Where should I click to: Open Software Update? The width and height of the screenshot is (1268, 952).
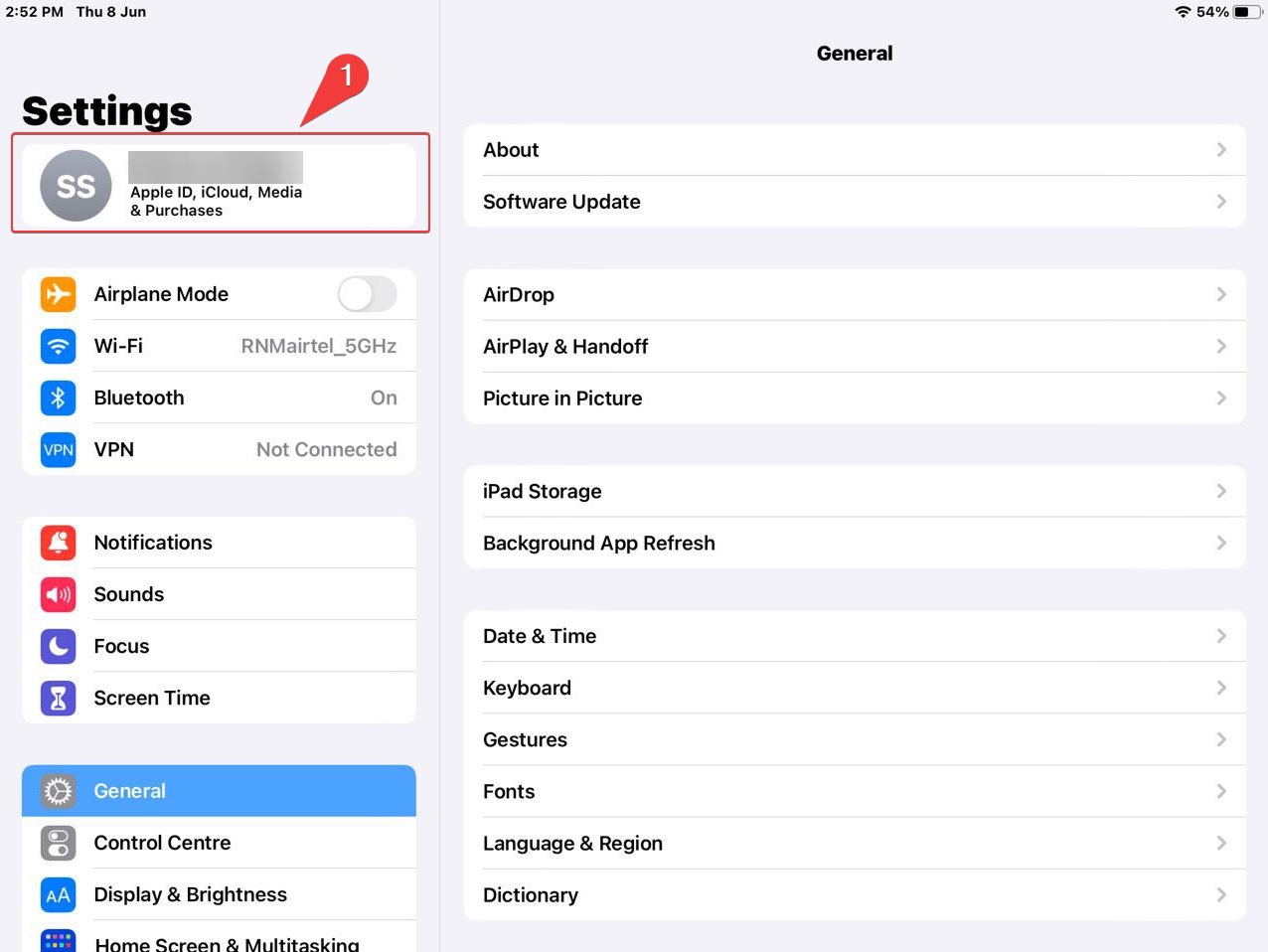pyautogui.click(x=855, y=202)
